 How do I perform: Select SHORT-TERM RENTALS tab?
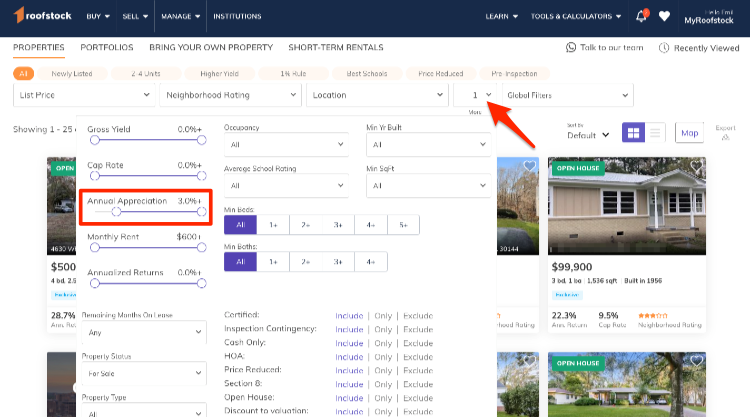click(x=336, y=47)
